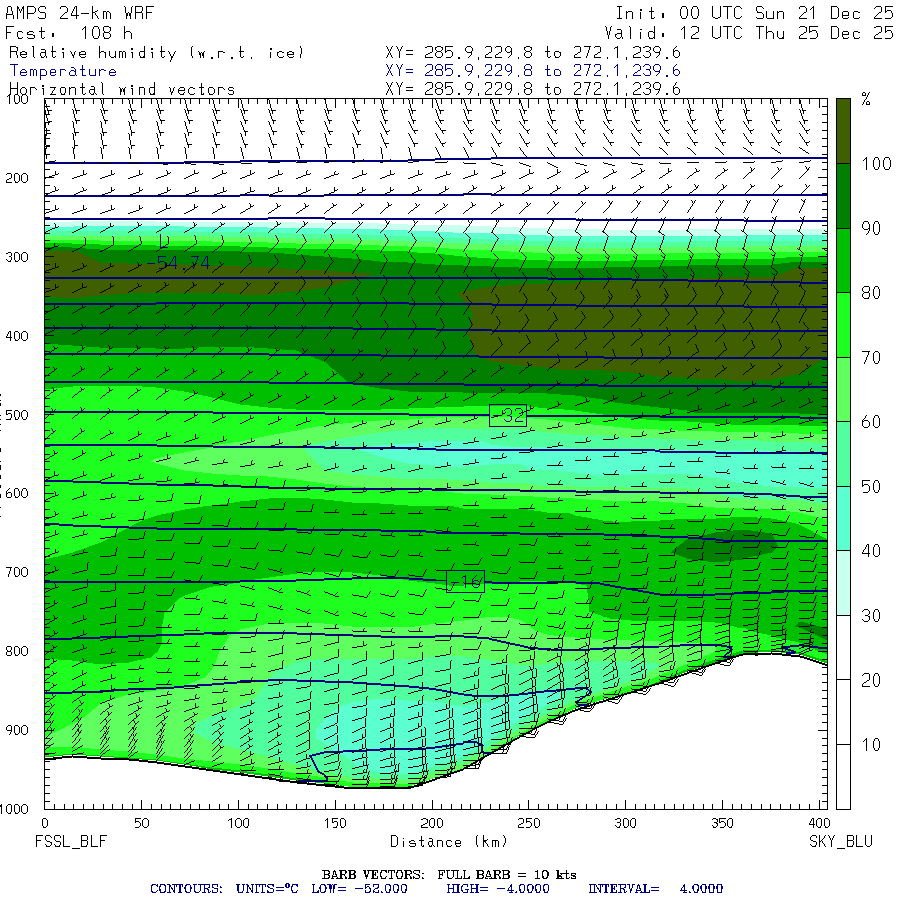Click the 'SKY_BLU' end station label
The height and width of the screenshot is (900, 900).
click(x=841, y=842)
